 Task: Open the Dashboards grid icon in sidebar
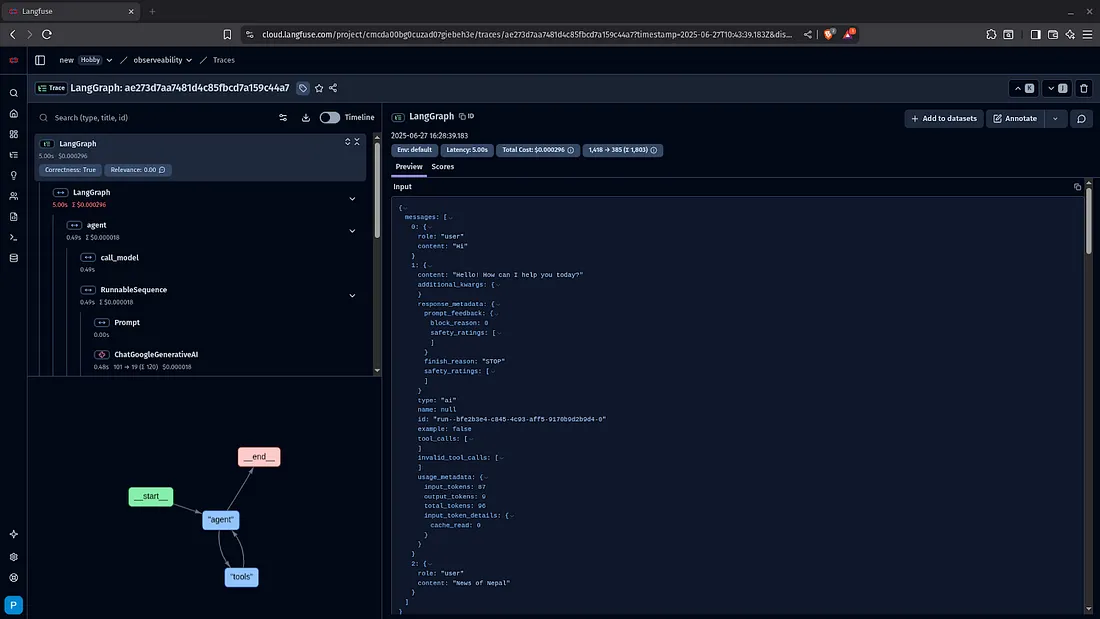(x=13, y=134)
